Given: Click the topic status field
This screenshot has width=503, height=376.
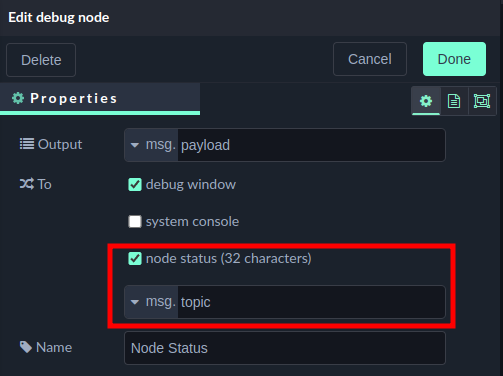Looking at the screenshot, I should 311,302.
